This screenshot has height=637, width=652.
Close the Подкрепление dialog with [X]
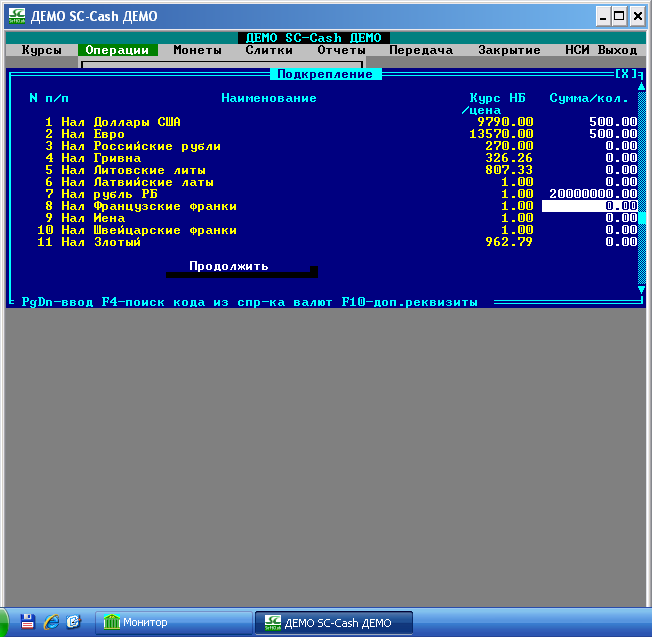[626, 74]
